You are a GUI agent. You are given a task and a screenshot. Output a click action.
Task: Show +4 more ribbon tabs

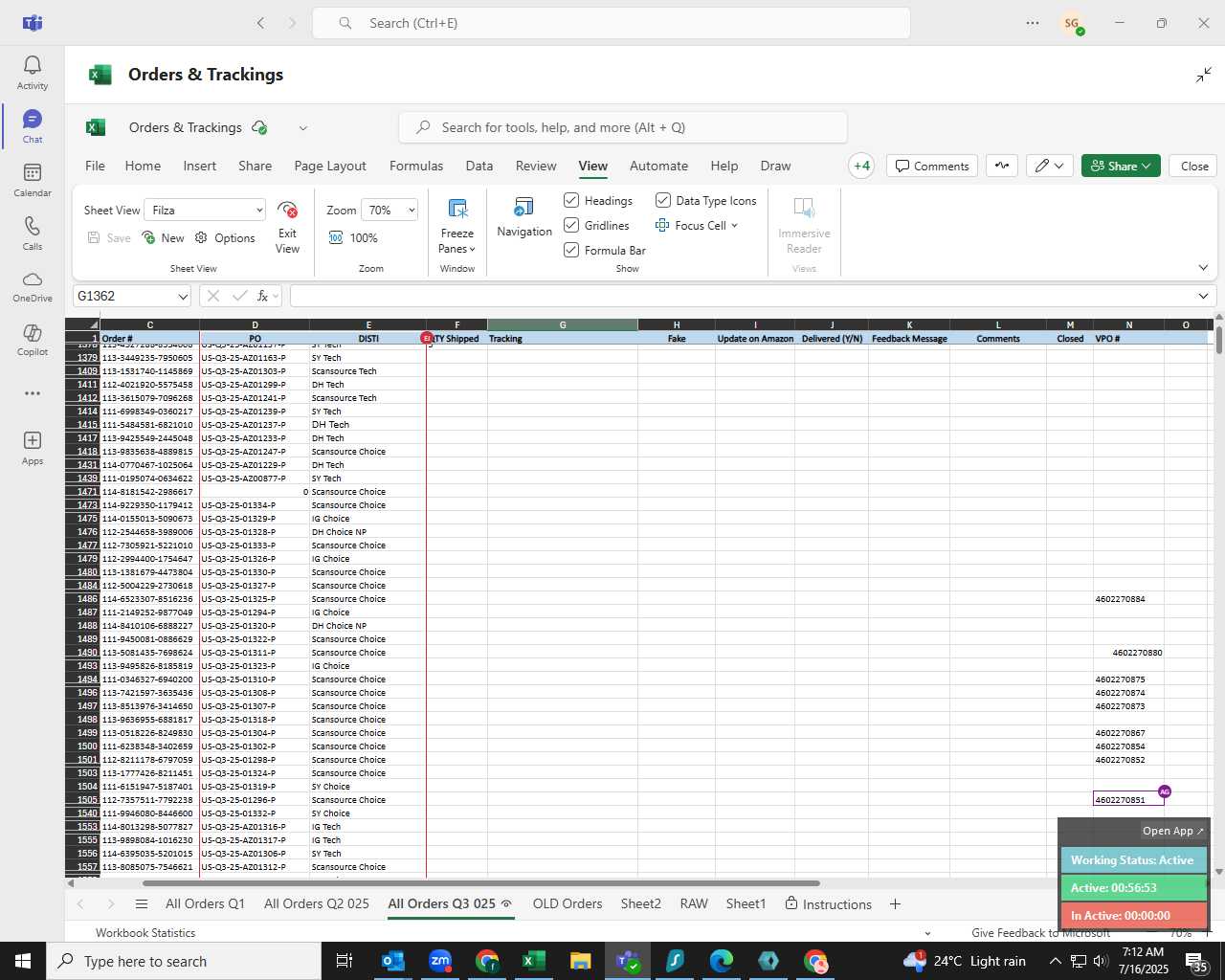coord(861,166)
